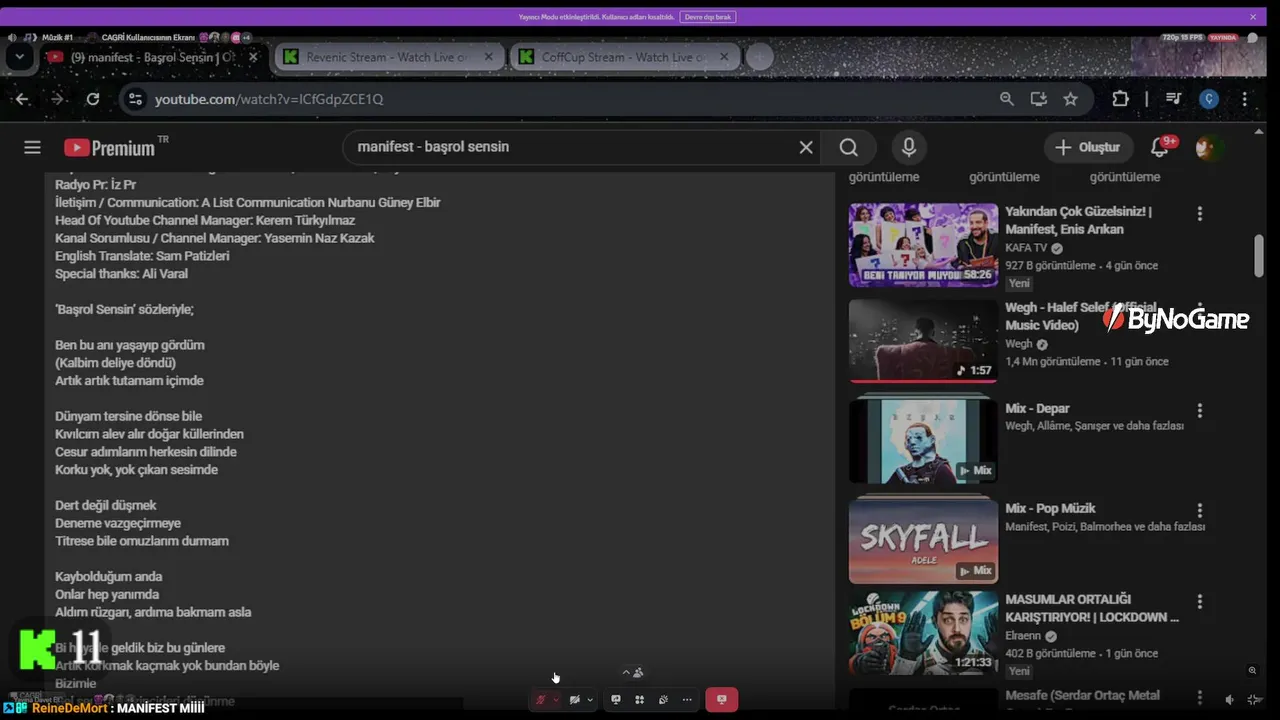Switch to the Revenic Stream tab
The image size is (1280, 720).
pyautogui.click(x=388, y=57)
